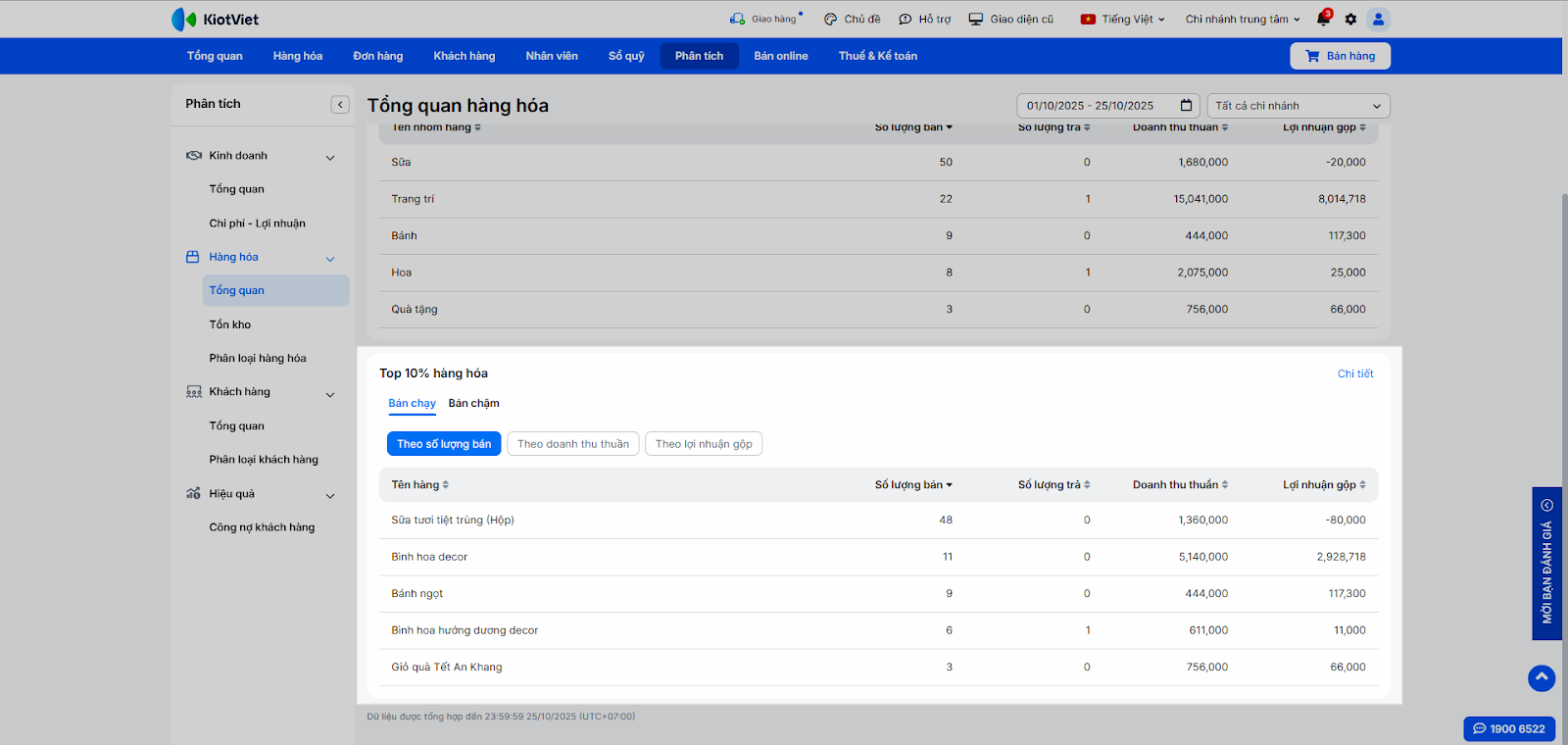This screenshot has width=1568, height=745.
Task: Click the Bán hàng button
Action: (1340, 56)
